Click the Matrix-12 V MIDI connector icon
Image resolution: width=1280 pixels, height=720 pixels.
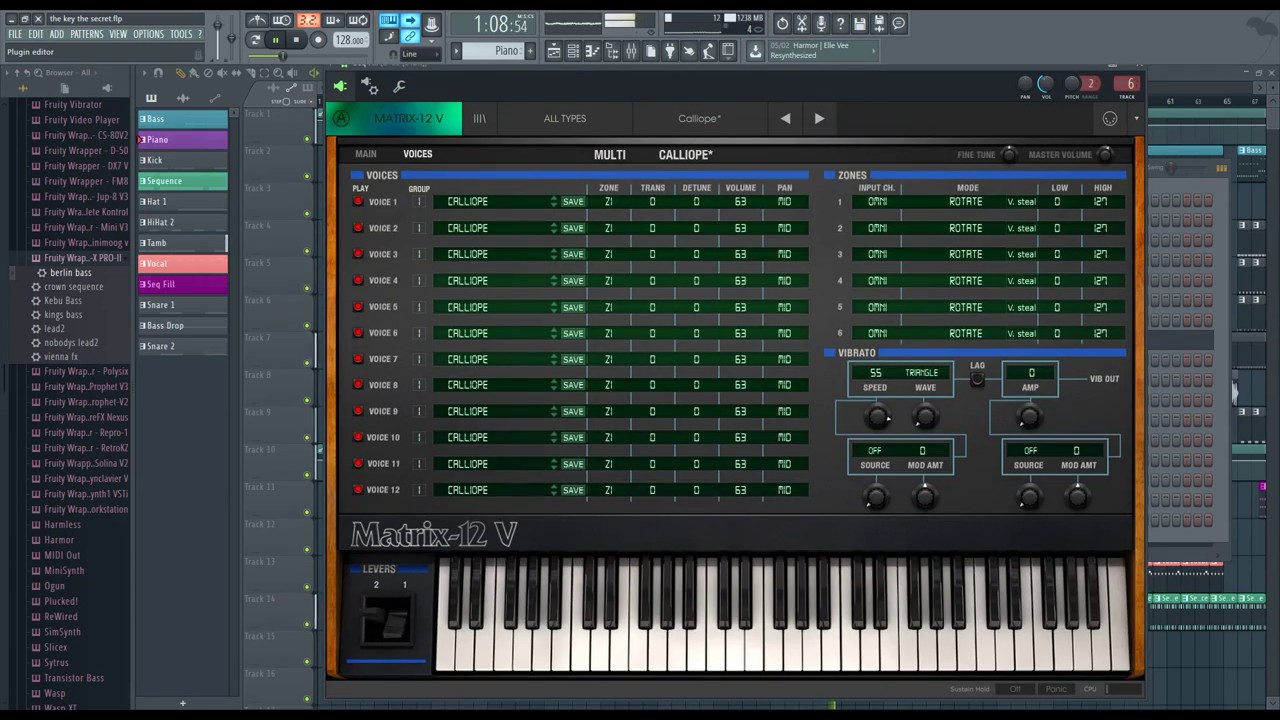[1110, 119]
